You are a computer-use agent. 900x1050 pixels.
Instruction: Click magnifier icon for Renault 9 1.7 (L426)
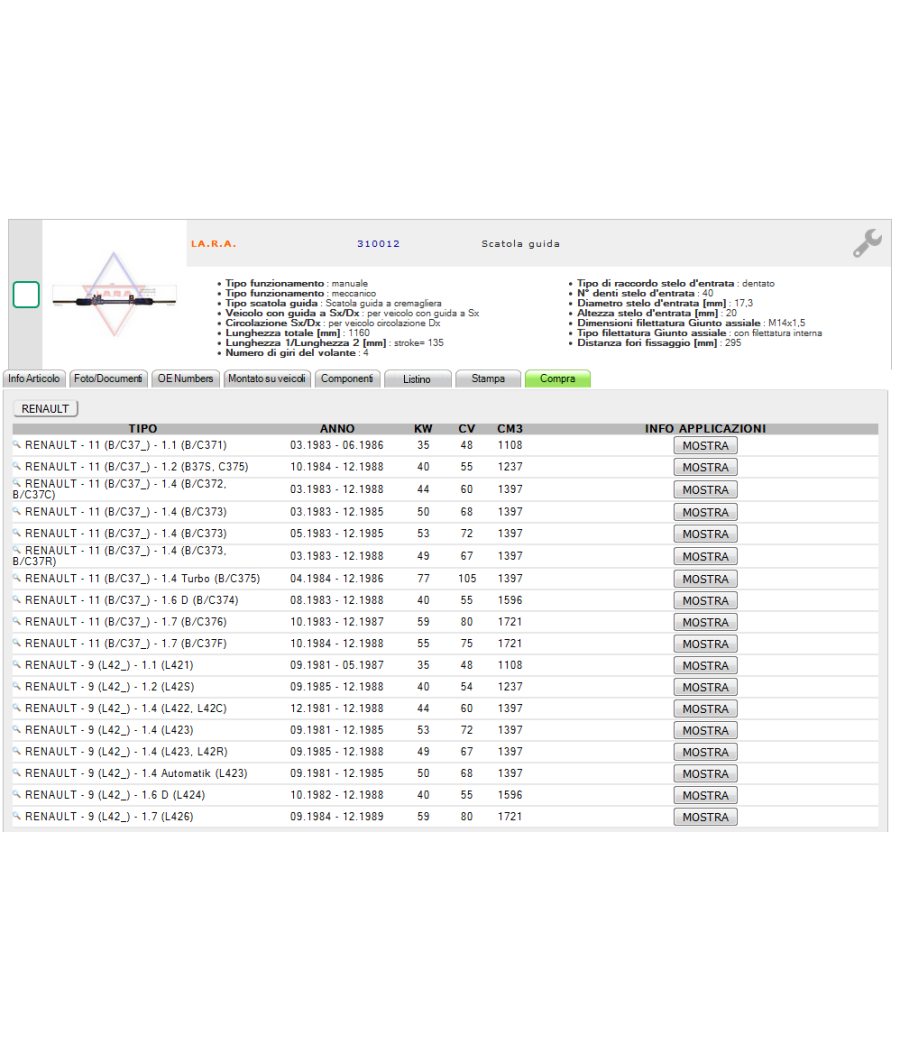pyautogui.click(x=17, y=816)
